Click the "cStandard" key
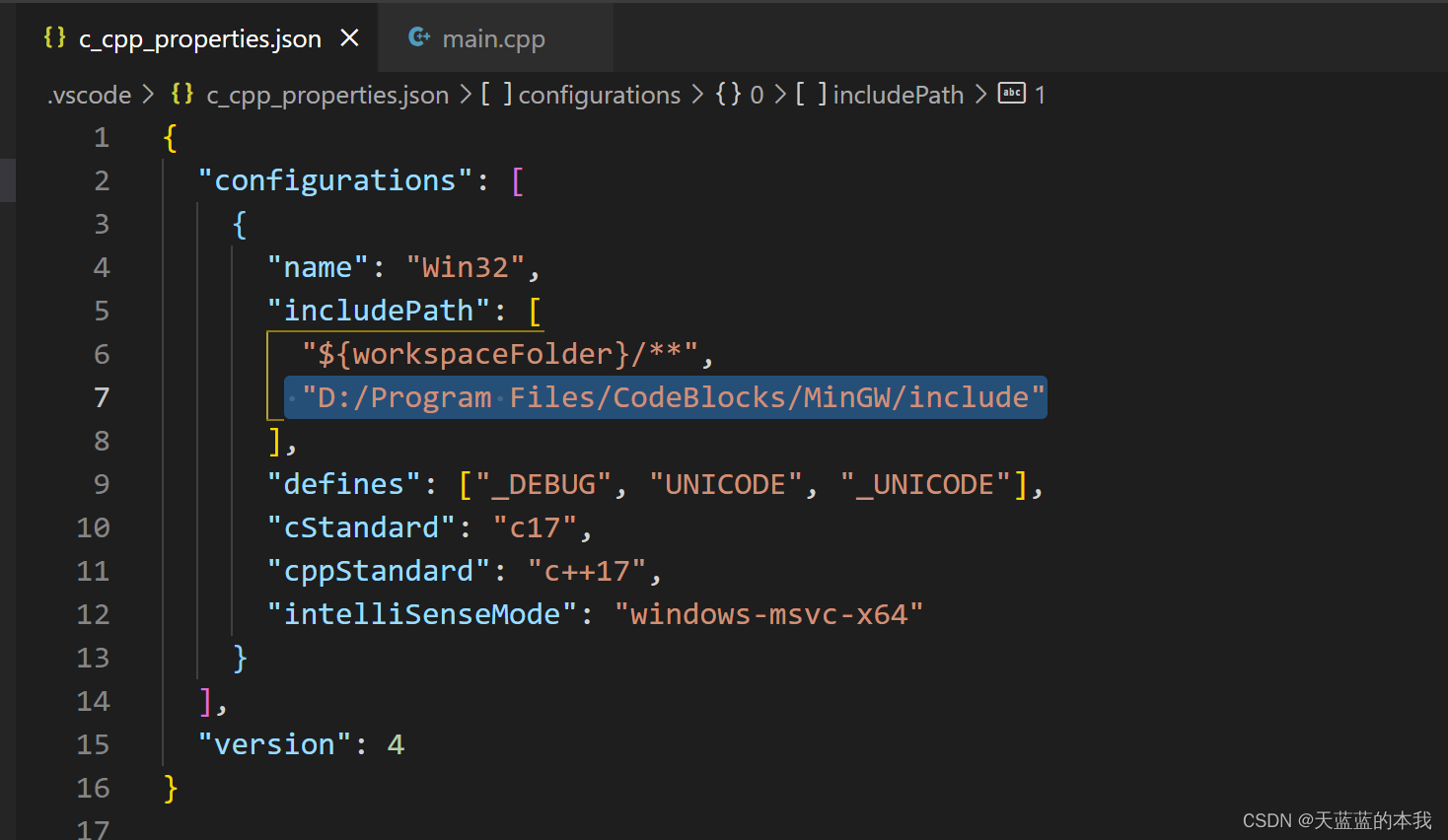Viewport: 1448px width, 840px height. click(x=362, y=528)
